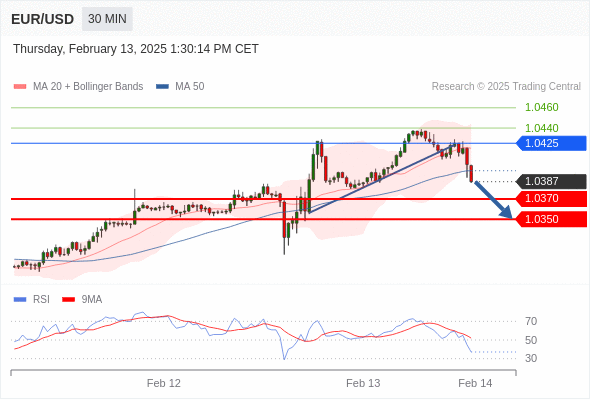Click the blue downward forecast arrow head
Viewport: 590px width, 400px height.
(506, 213)
